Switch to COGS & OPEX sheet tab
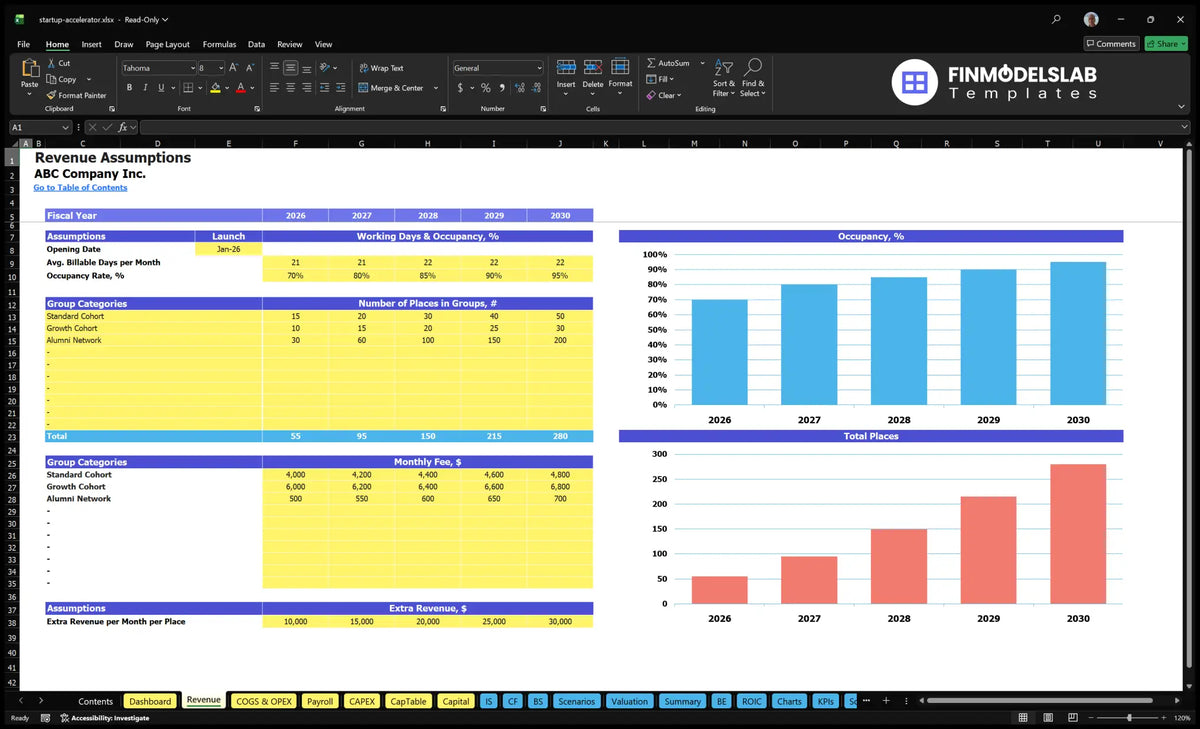The image size is (1200, 729). pyautogui.click(x=264, y=701)
